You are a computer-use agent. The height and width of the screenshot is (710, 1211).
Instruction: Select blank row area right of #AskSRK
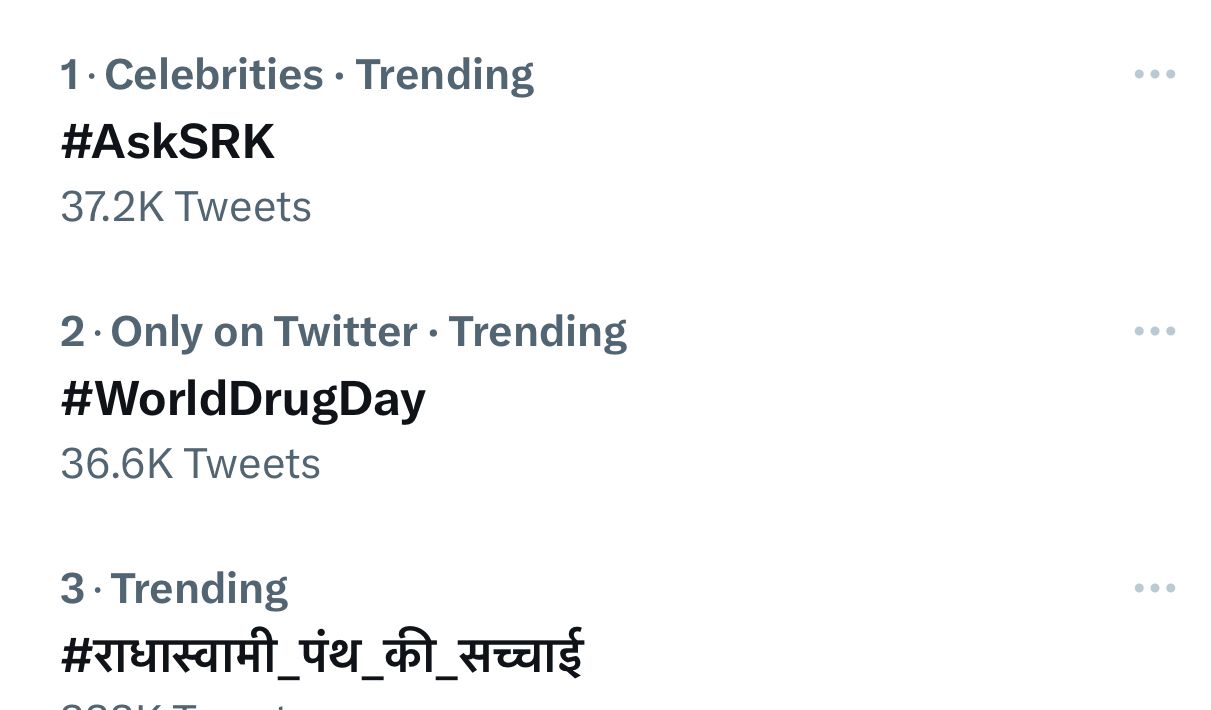(700, 142)
